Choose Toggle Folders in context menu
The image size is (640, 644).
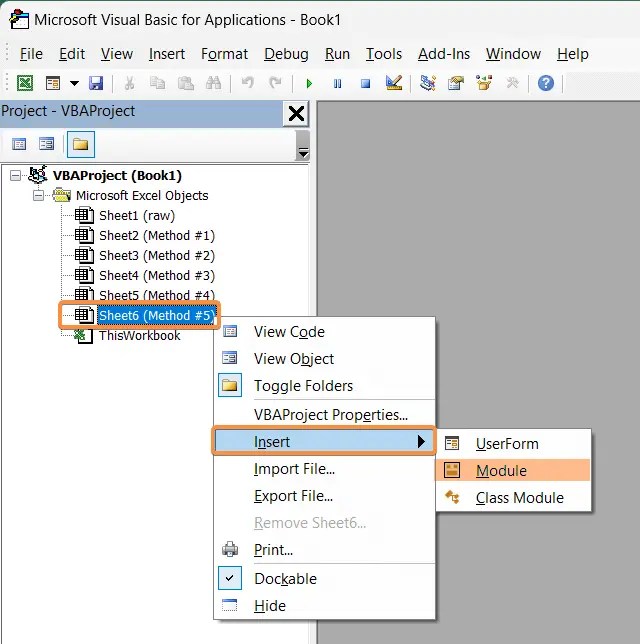tap(325, 386)
